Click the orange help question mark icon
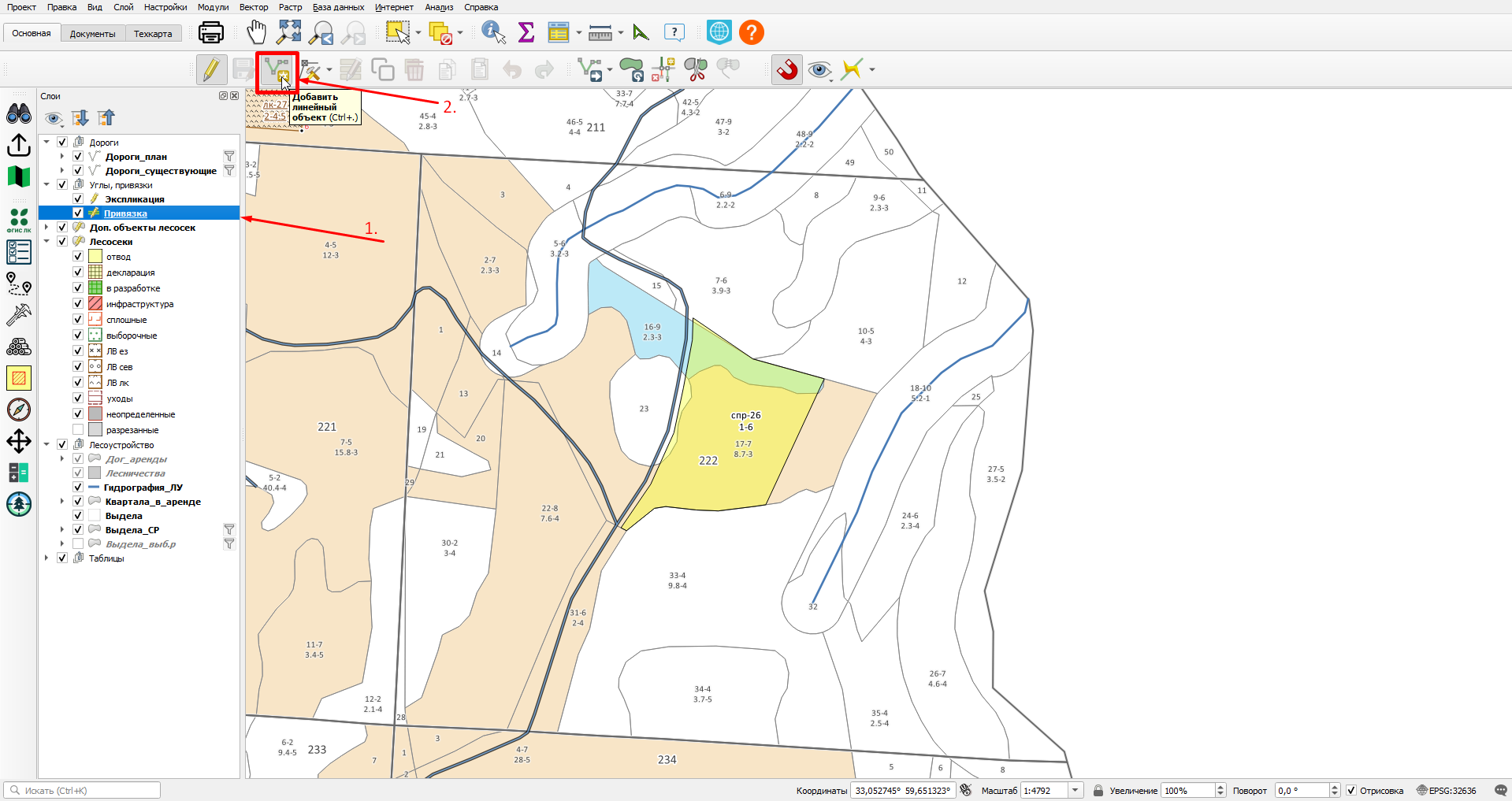 tap(752, 32)
